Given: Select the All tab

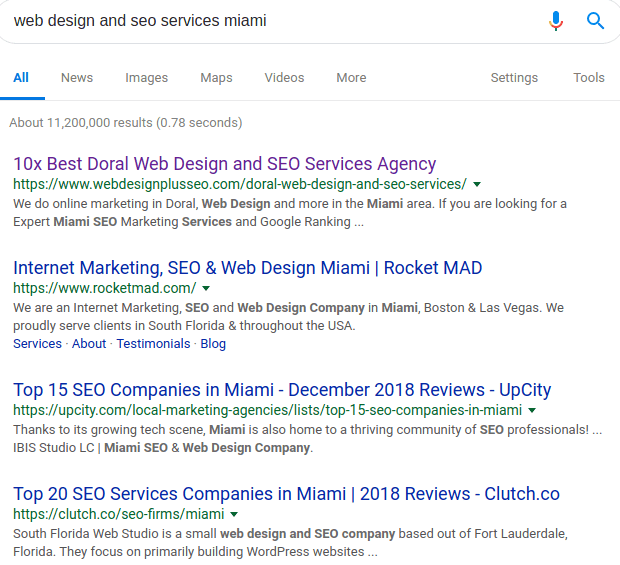Looking at the screenshot, I should [21, 77].
